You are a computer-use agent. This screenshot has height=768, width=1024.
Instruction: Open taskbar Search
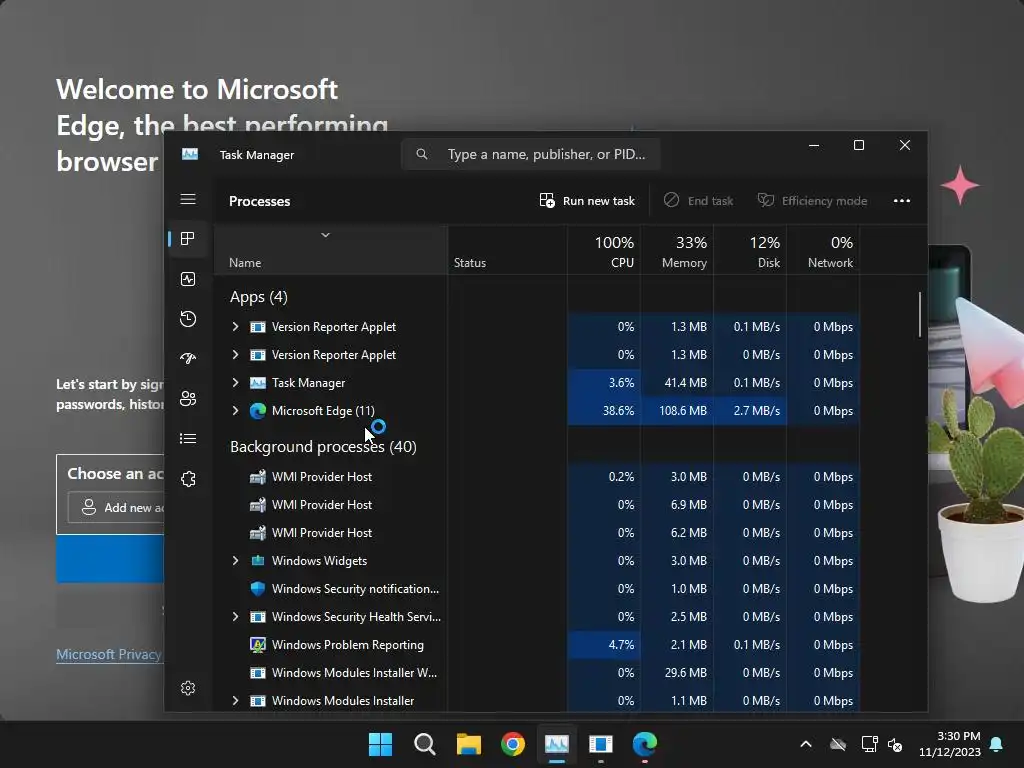click(x=424, y=744)
